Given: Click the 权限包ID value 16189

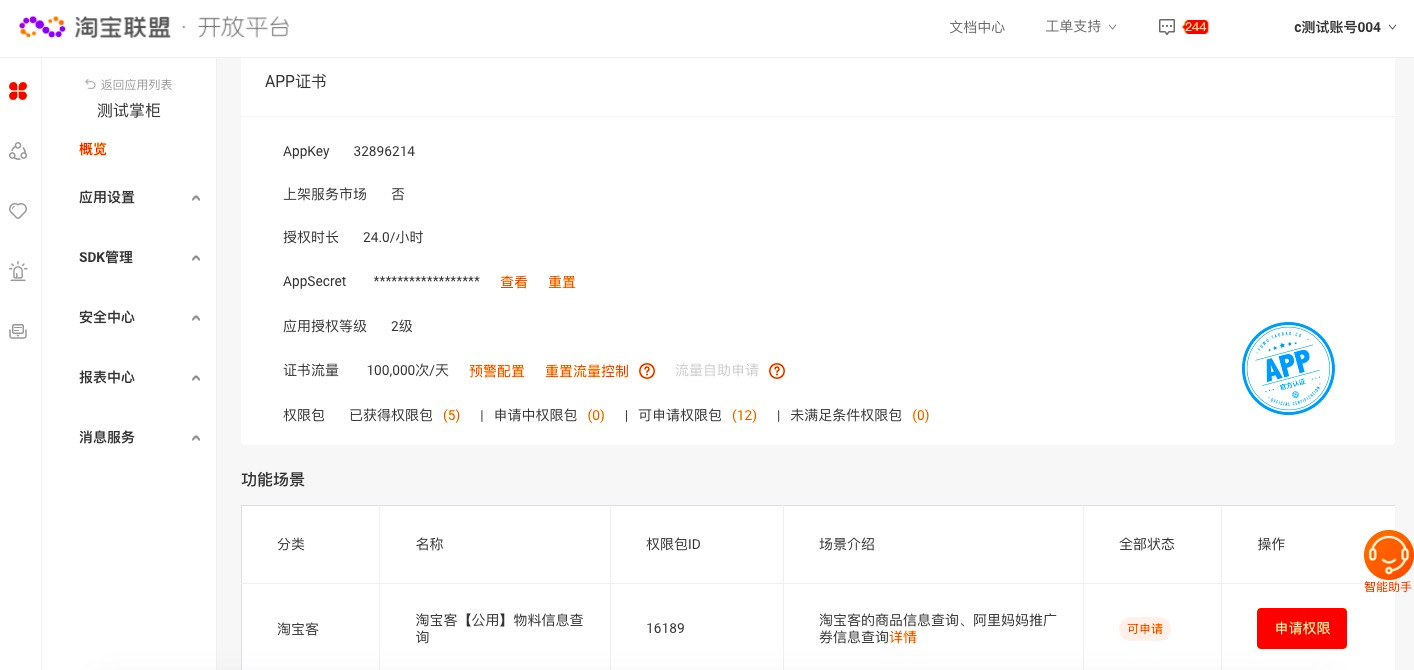Looking at the screenshot, I should [x=666, y=629].
